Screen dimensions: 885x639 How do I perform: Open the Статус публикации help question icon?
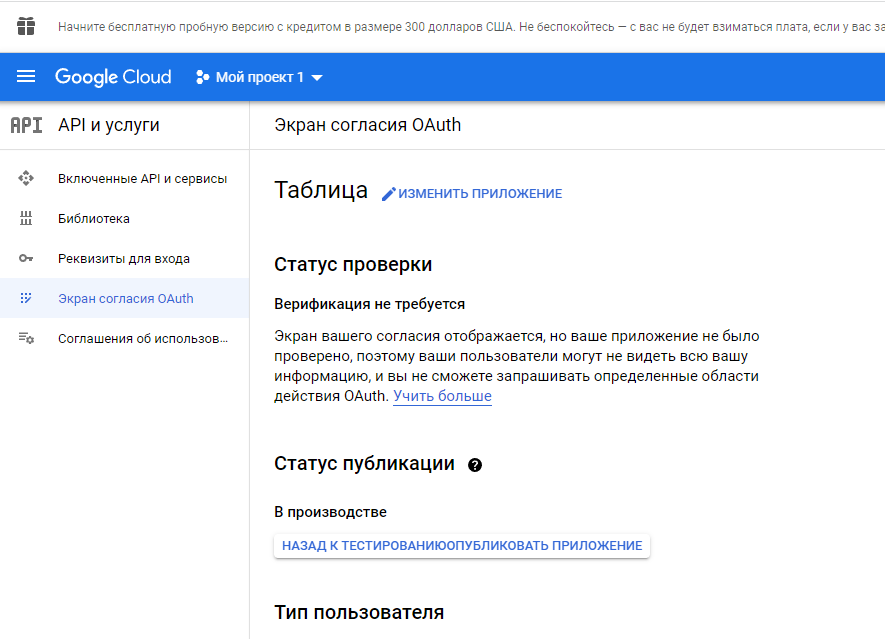475,465
